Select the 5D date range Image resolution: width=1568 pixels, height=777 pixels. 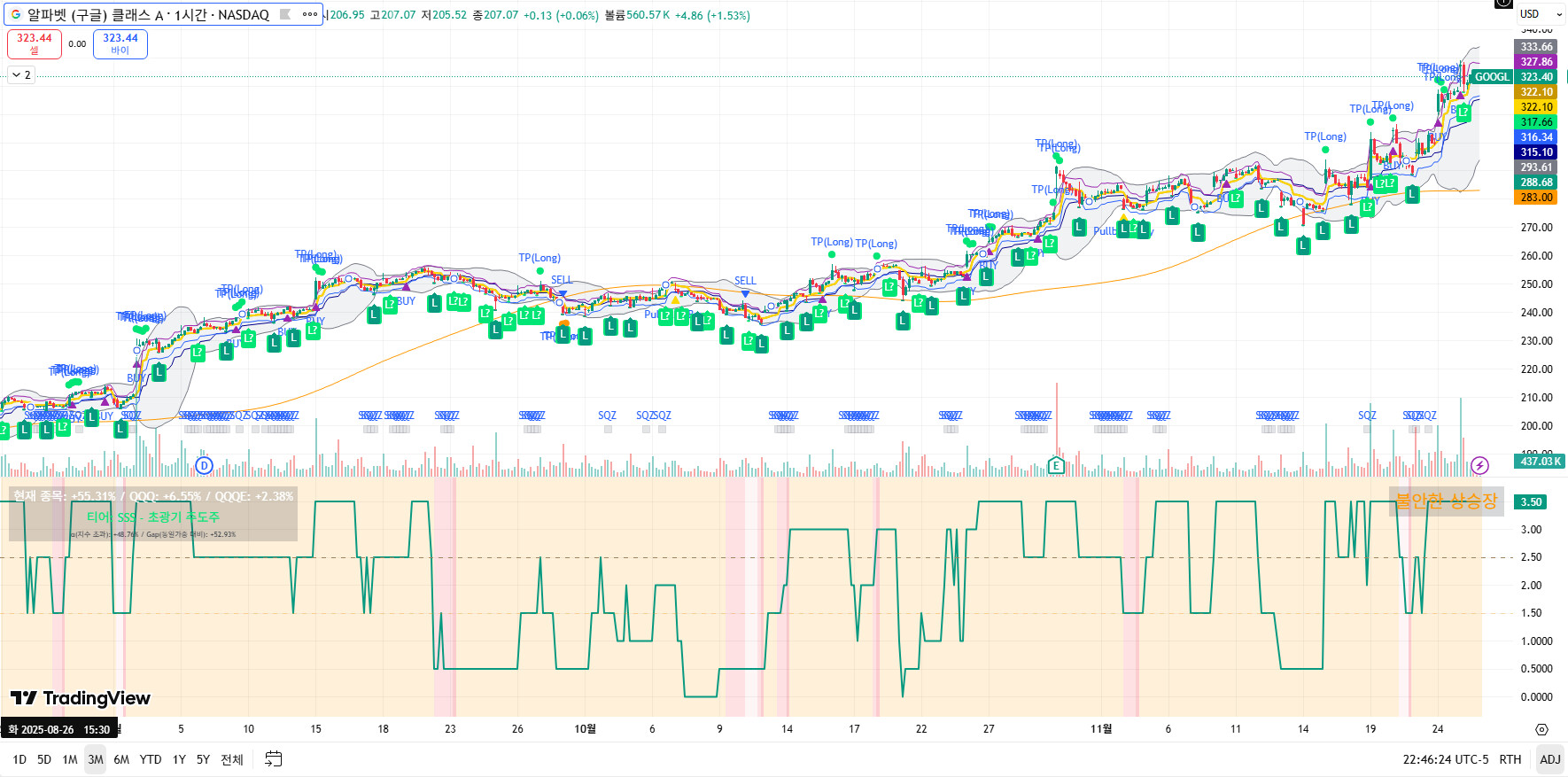[44, 759]
